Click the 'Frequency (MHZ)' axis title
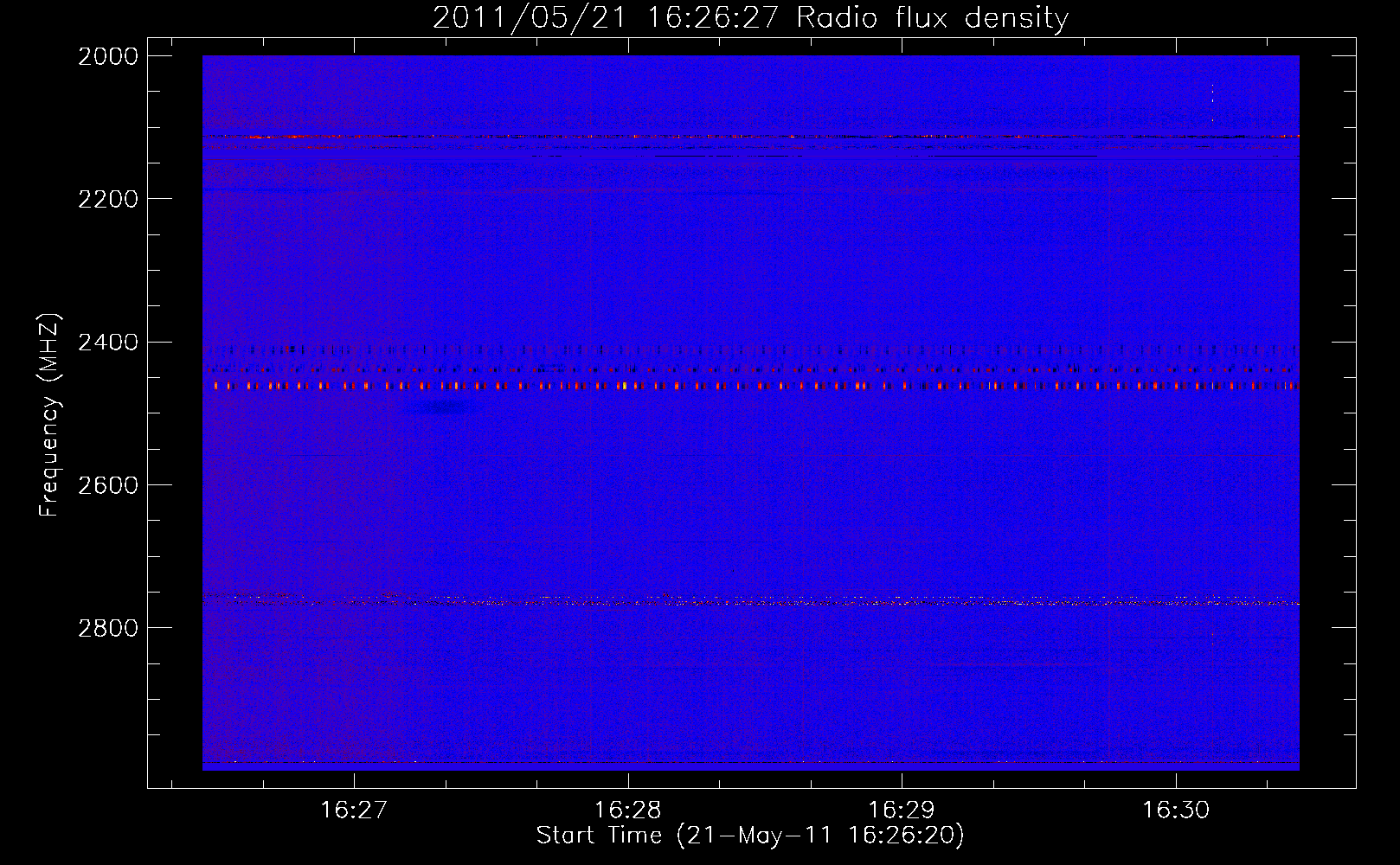1400x865 pixels. point(50,415)
